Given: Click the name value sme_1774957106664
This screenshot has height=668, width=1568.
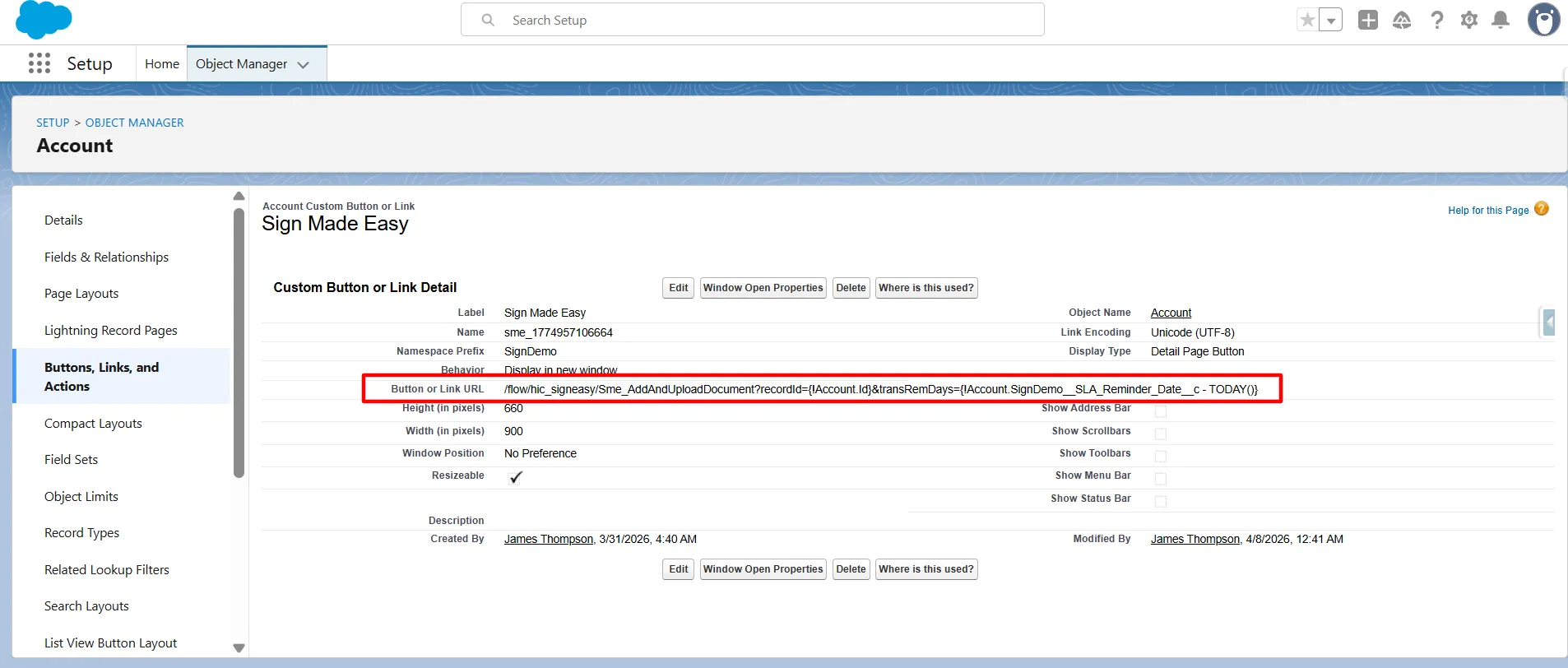Looking at the screenshot, I should point(559,332).
